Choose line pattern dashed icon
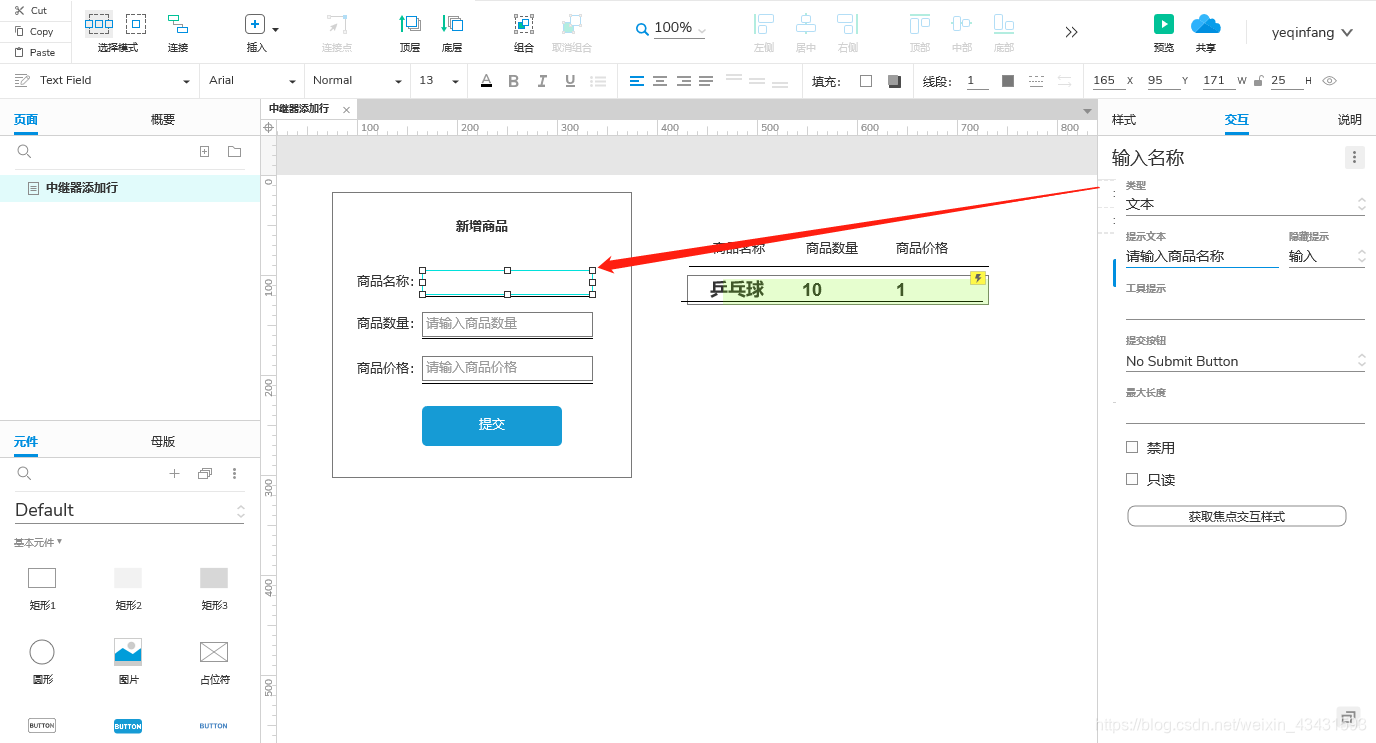 (x=1036, y=81)
